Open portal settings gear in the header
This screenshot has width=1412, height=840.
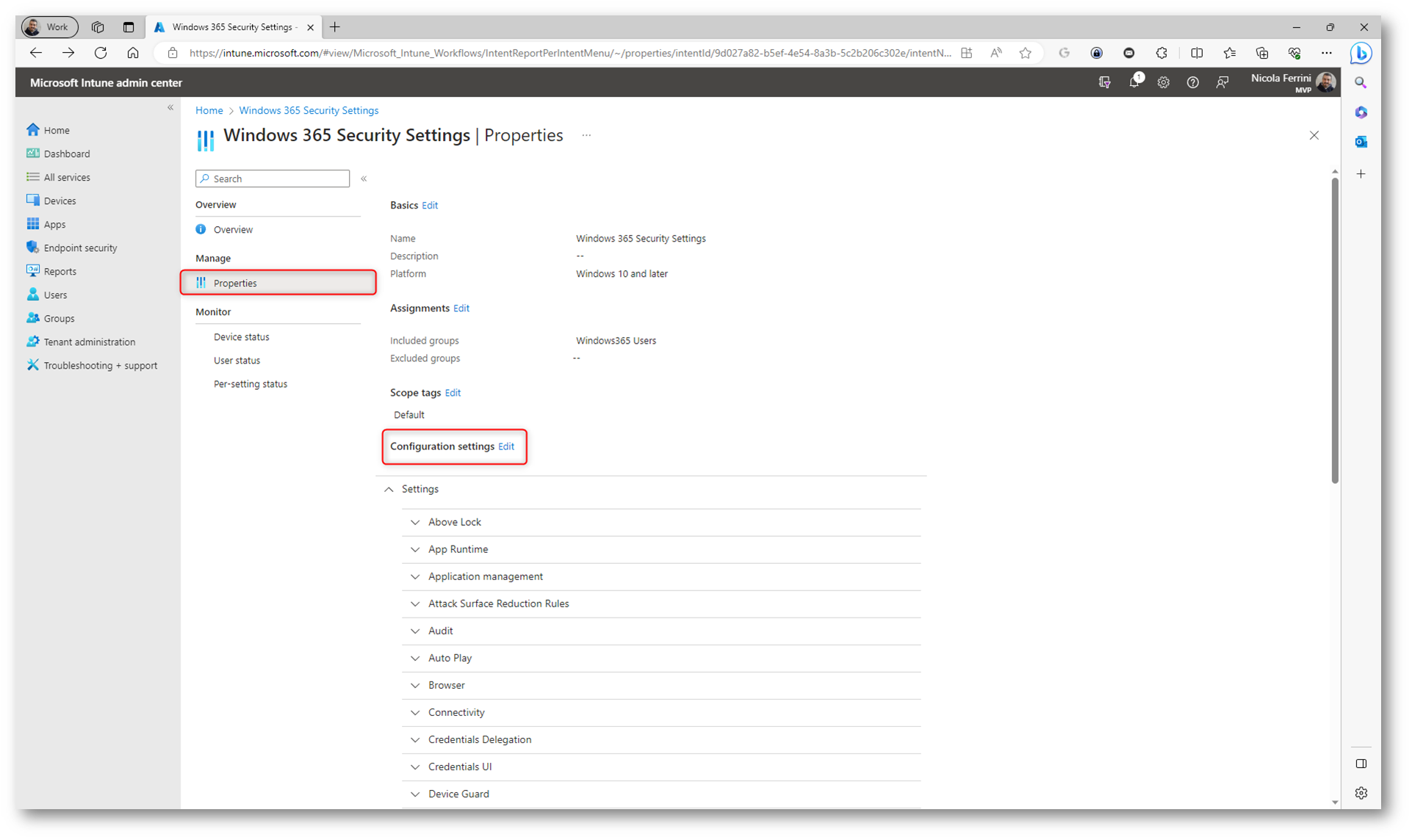pyautogui.click(x=1163, y=82)
